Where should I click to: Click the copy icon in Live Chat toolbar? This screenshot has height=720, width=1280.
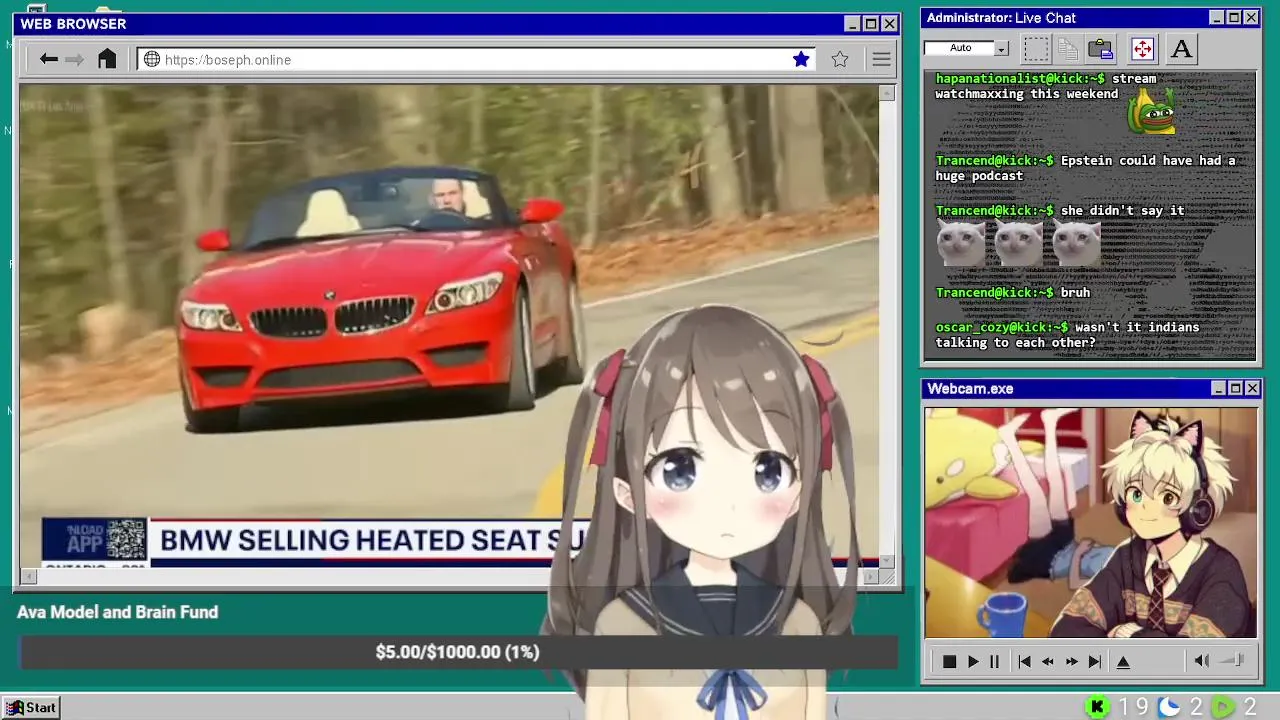click(1068, 48)
